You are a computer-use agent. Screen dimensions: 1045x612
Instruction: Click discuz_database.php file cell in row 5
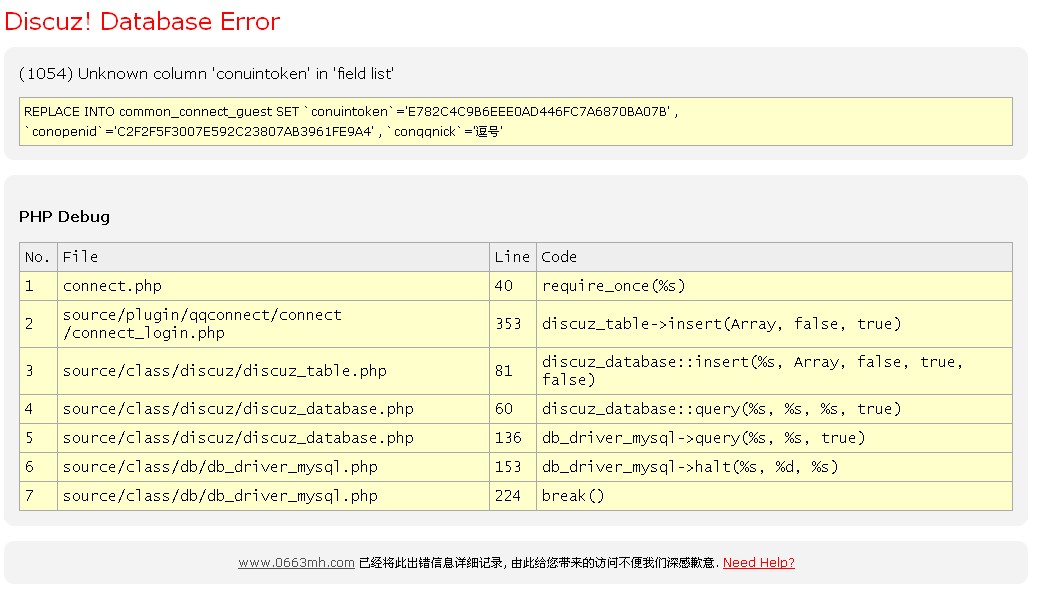point(273,438)
